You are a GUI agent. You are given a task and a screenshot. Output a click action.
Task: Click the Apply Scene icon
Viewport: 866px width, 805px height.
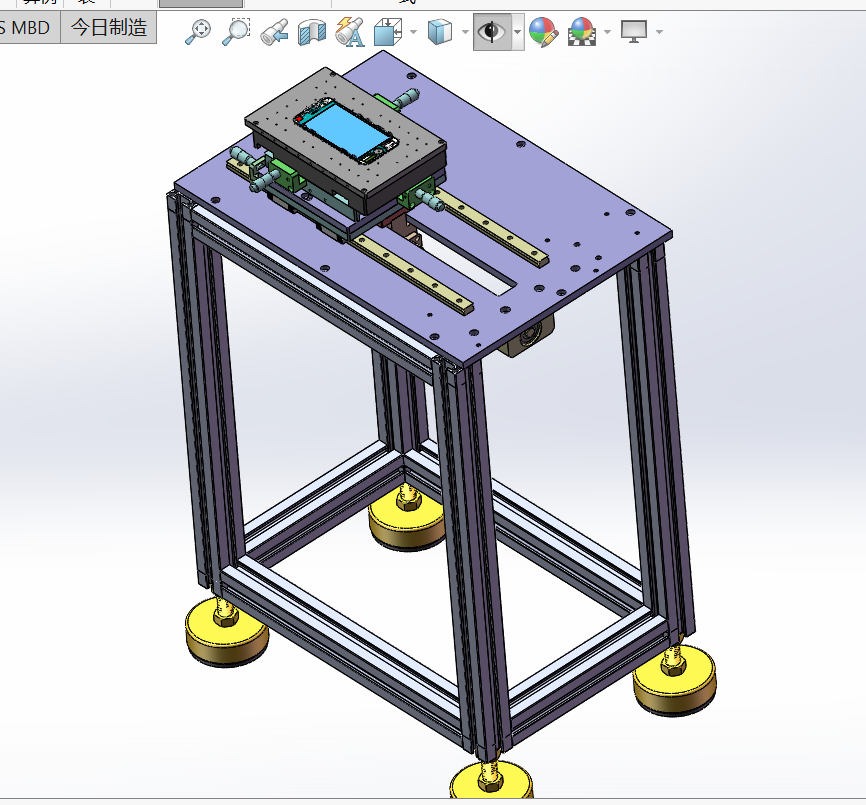pyautogui.click(x=582, y=32)
